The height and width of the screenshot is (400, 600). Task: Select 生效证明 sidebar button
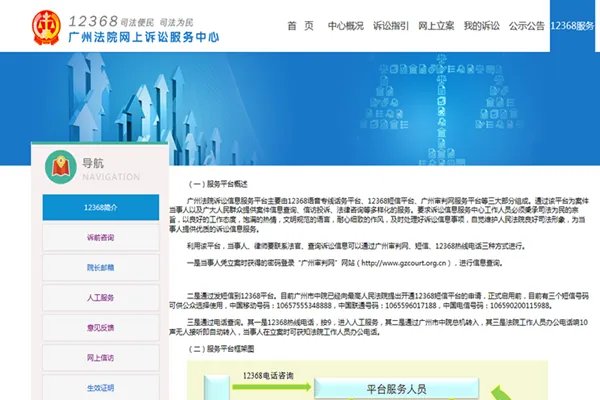point(100,387)
